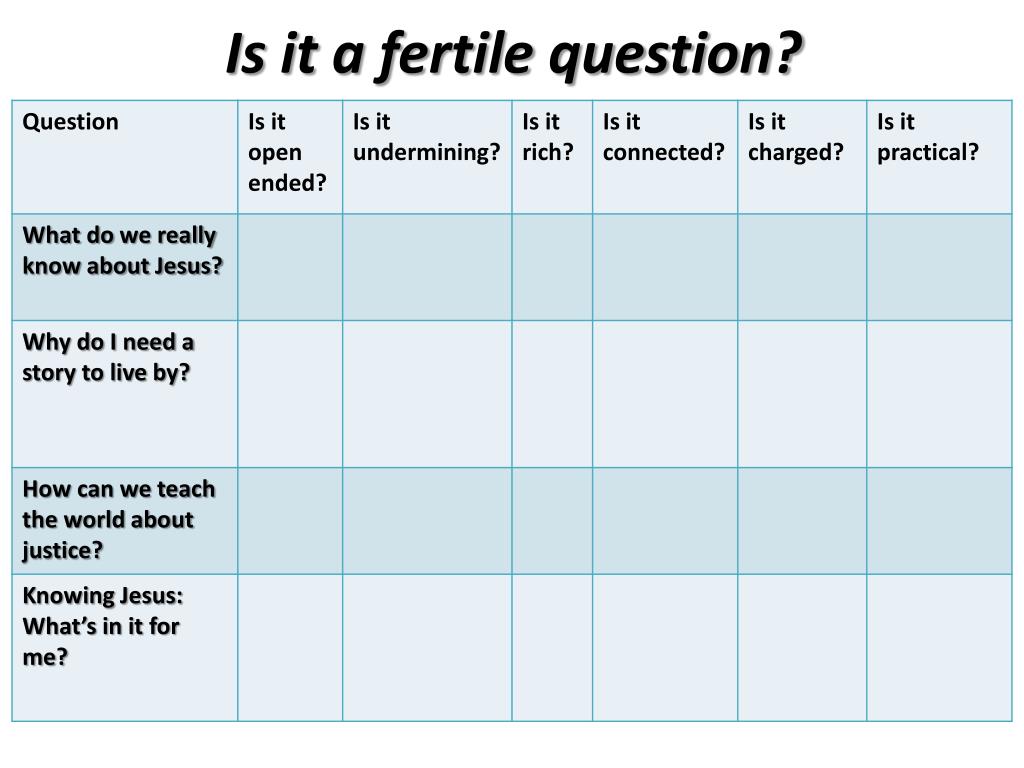Select practical cell in the justice question row
Screen dimensions: 1024x768
click(939, 521)
